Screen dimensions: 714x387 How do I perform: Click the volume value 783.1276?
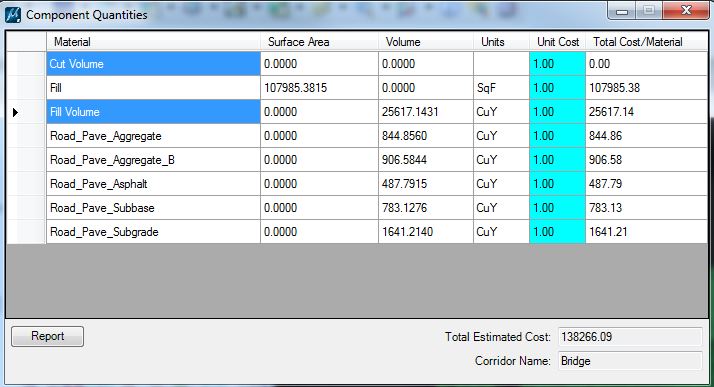click(x=404, y=208)
